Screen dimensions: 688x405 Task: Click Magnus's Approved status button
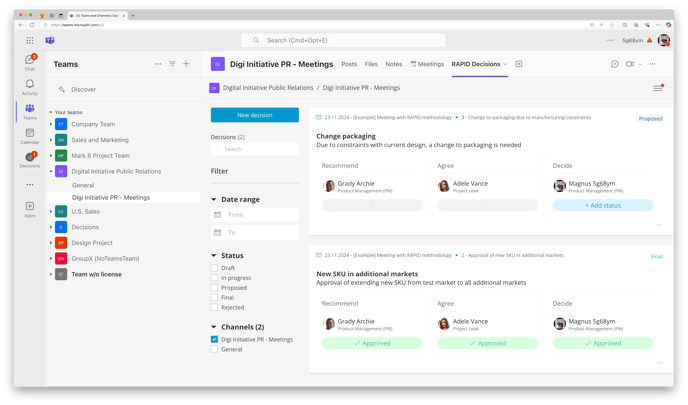(x=603, y=343)
